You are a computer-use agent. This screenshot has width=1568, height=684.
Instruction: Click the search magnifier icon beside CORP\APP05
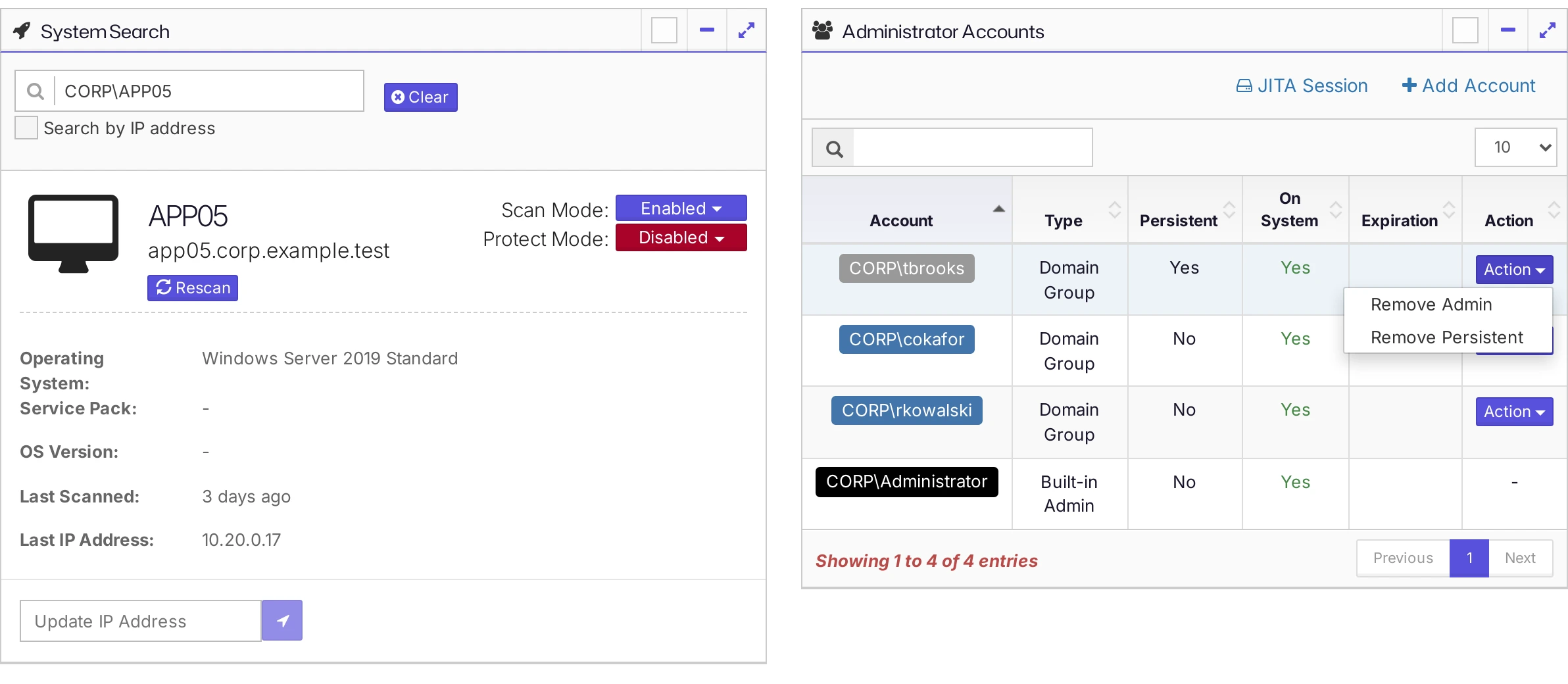coord(36,91)
